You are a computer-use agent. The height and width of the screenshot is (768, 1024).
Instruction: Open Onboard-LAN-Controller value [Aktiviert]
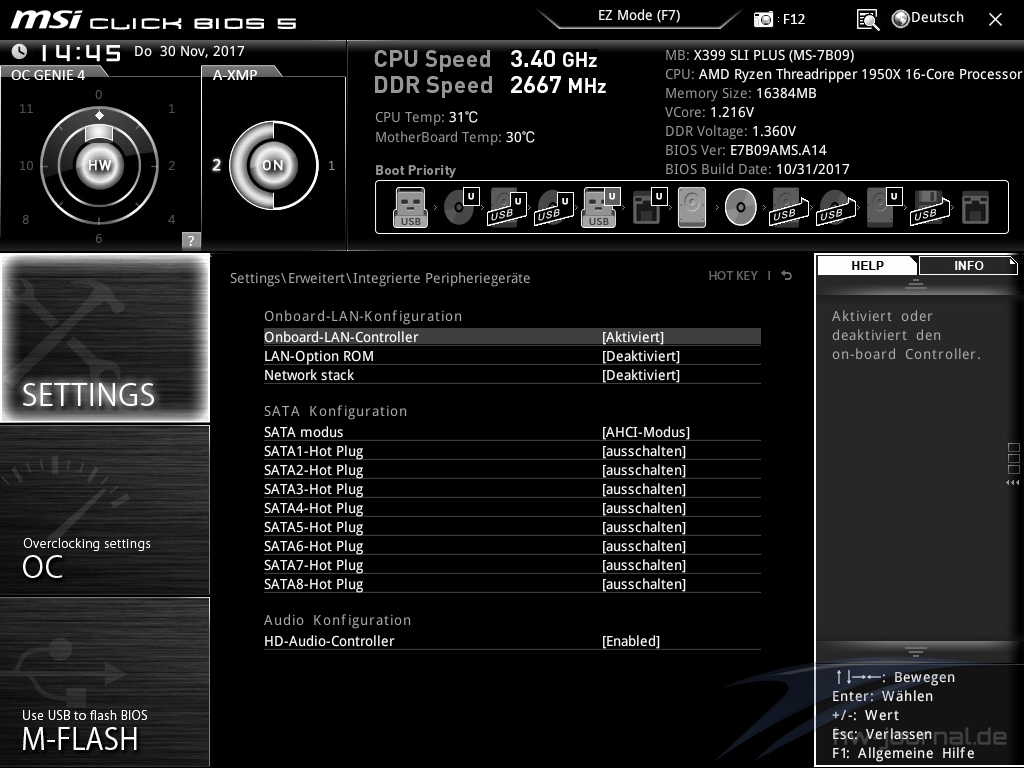coord(633,337)
